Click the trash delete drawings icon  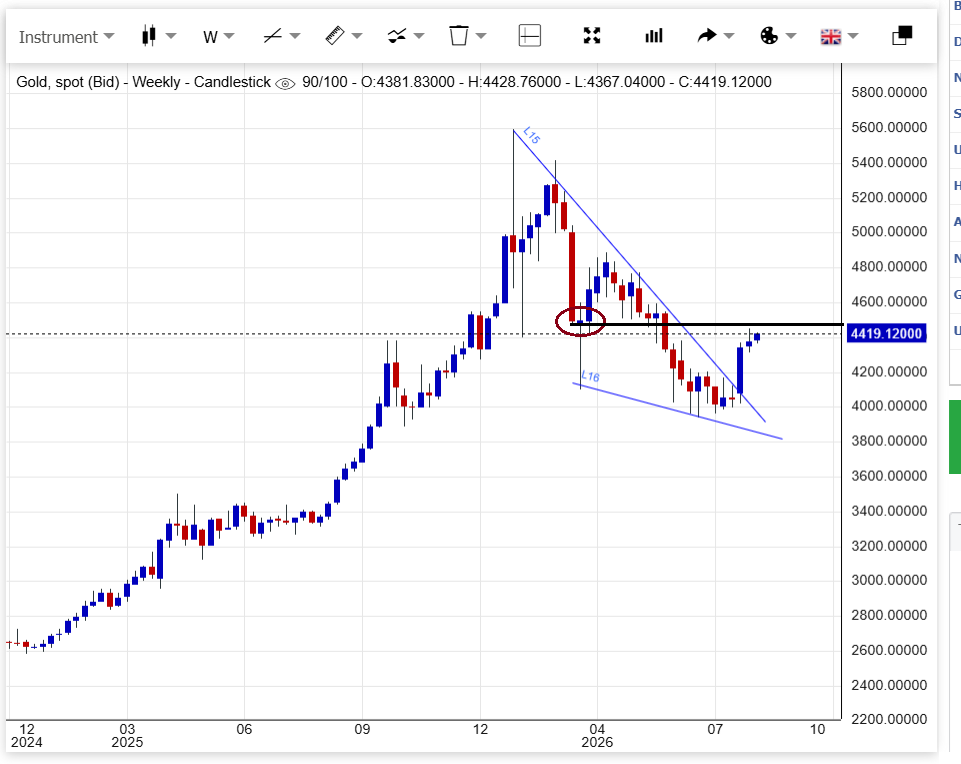[458, 36]
